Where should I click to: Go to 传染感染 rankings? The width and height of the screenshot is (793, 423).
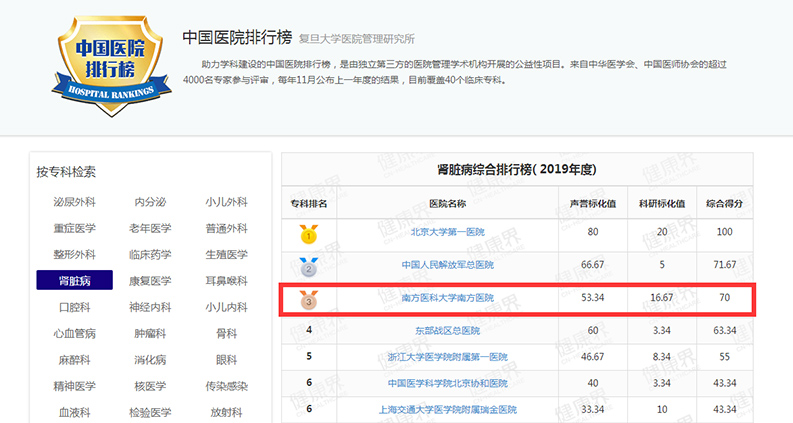(227, 386)
